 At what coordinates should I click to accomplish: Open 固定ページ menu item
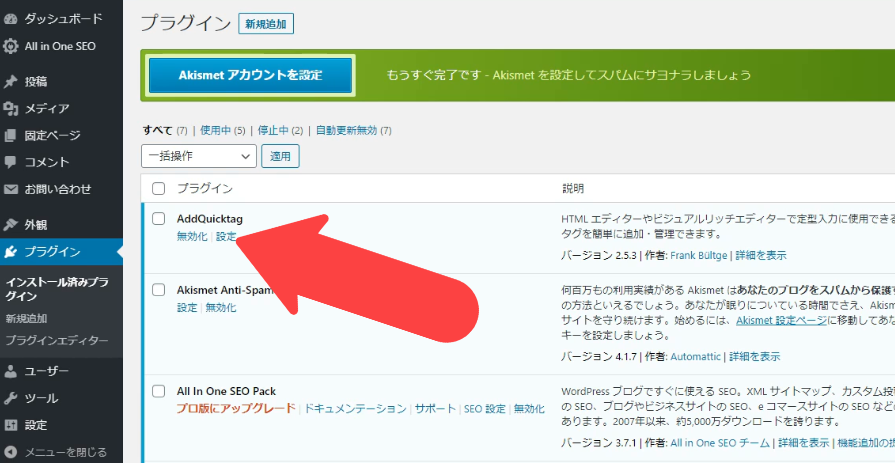tap(53, 135)
